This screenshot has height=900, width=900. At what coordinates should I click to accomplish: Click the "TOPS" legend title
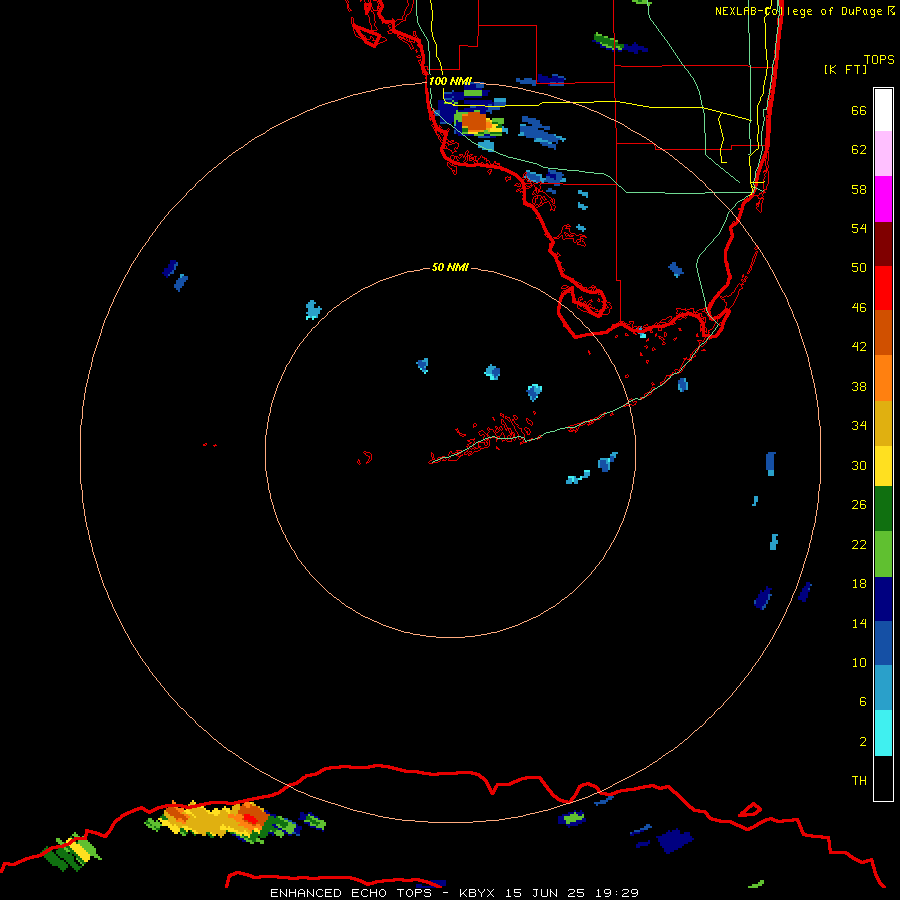[x=879, y=60]
